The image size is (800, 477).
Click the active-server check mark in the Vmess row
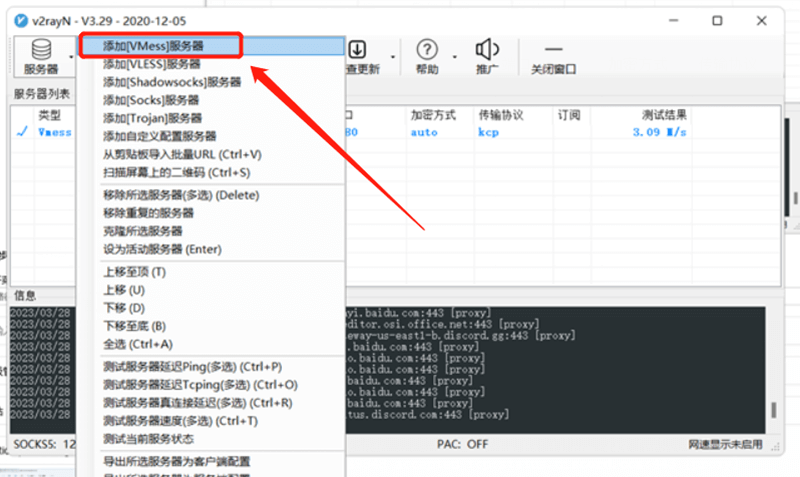pyautogui.click(x=22, y=132)
